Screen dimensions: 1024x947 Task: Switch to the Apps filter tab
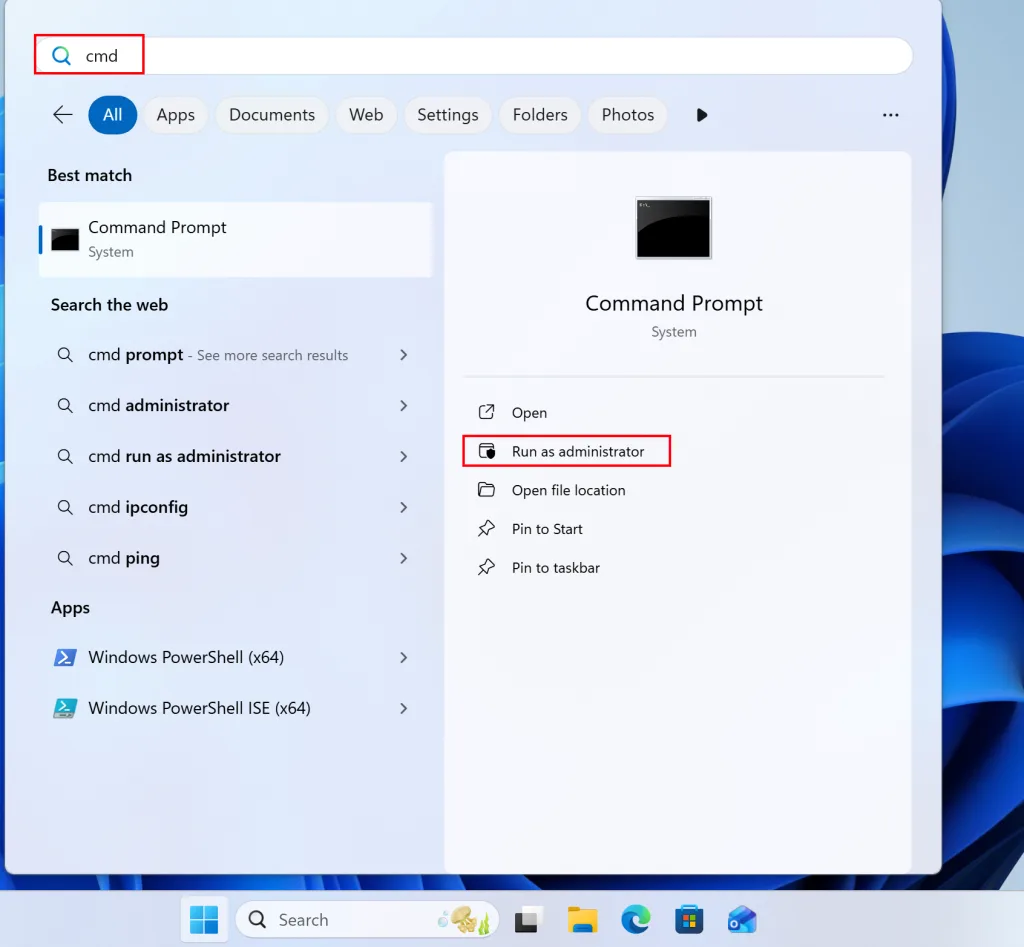pos(175,114)
